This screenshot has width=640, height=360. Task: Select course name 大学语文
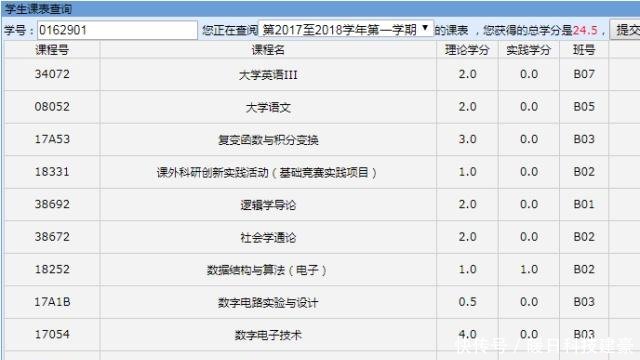pyautogui.click(x=268, y=108)
